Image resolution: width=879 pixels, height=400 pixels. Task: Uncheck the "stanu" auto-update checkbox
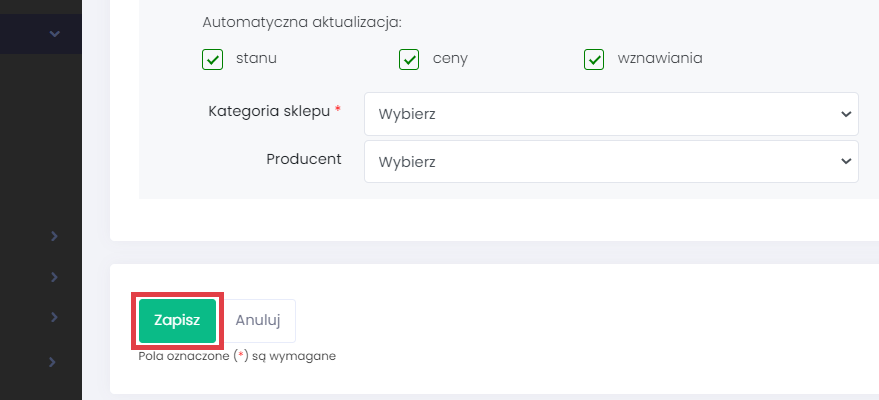(212, 59)
